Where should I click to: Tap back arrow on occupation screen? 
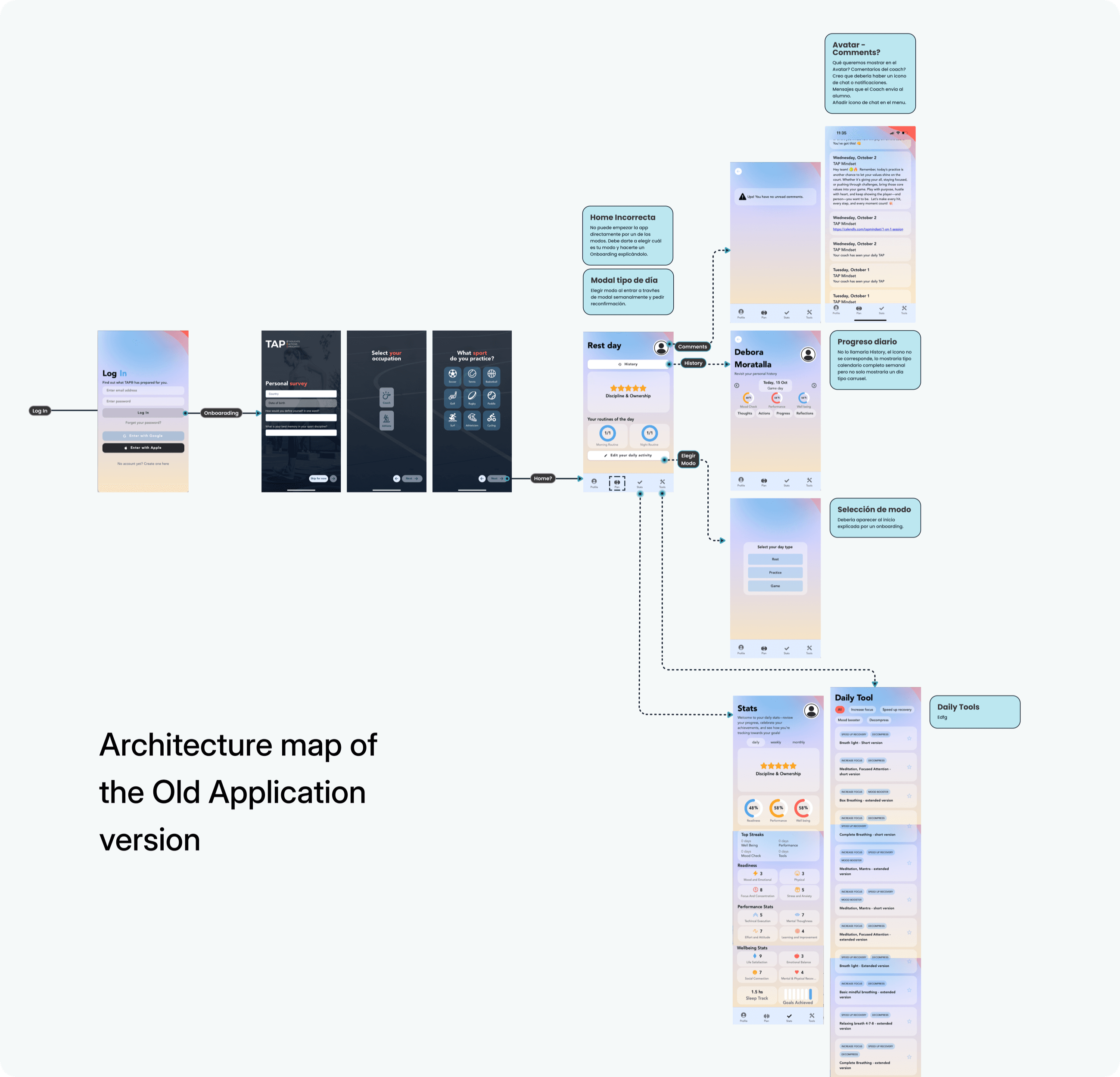pyautogui.click(x=397, y=478)
